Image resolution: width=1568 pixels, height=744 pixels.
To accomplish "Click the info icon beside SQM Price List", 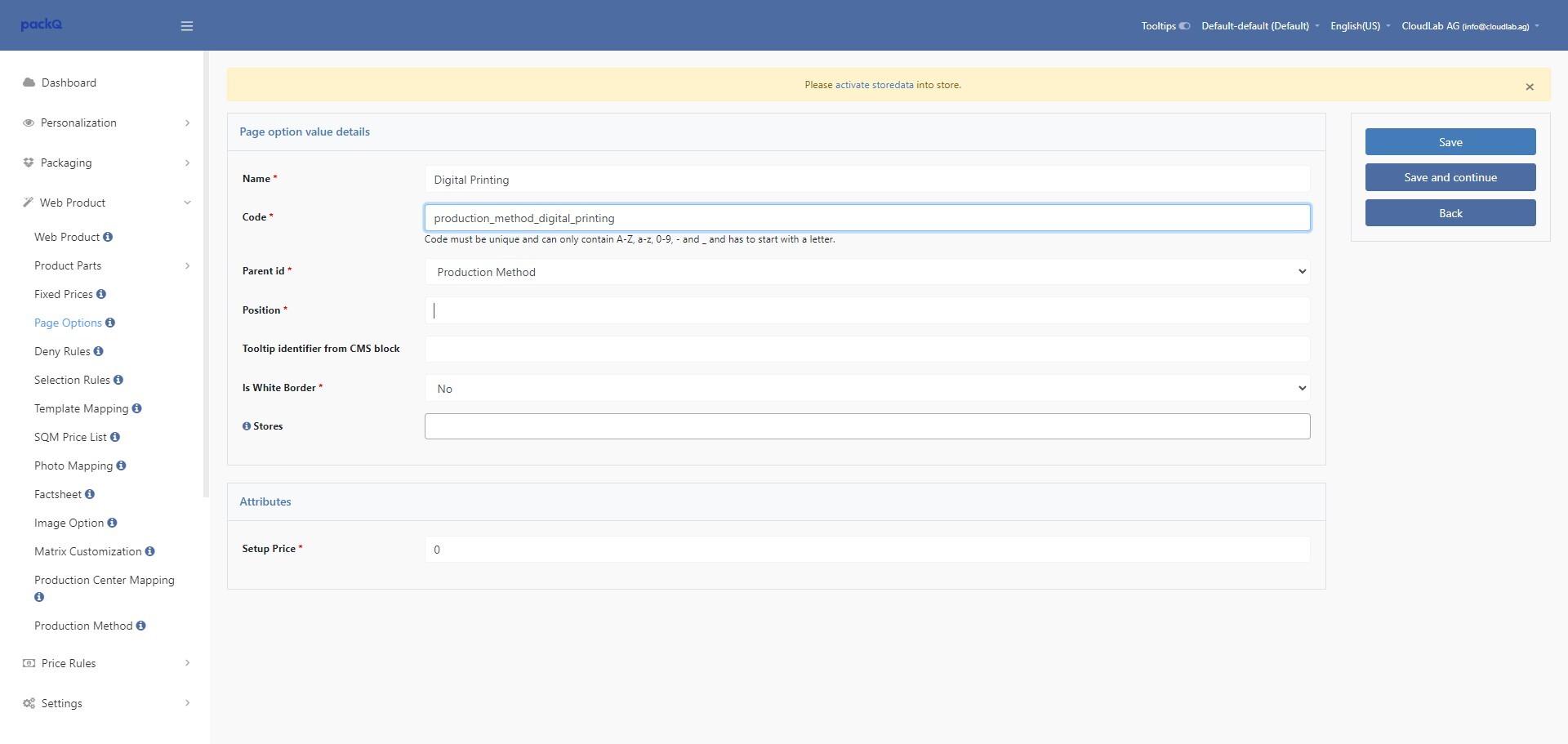I will pos(115,437).
